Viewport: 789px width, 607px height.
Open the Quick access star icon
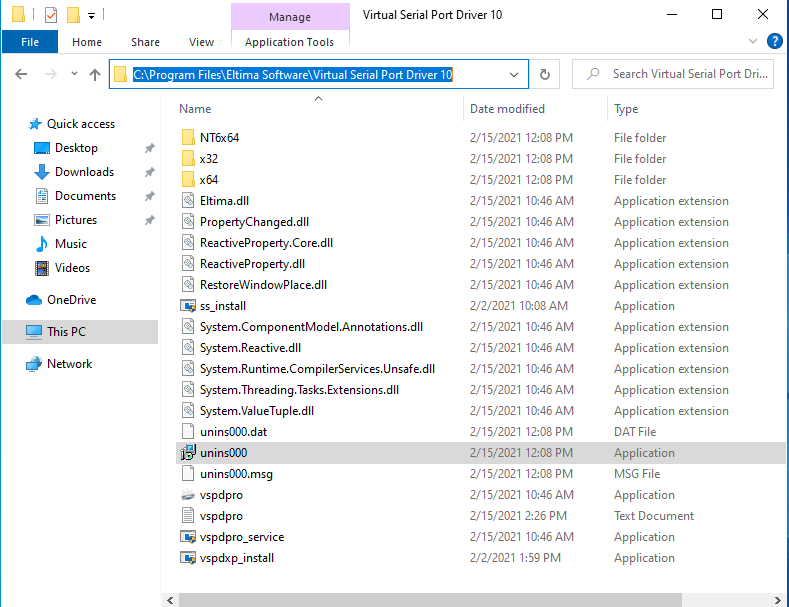point(35,124)
